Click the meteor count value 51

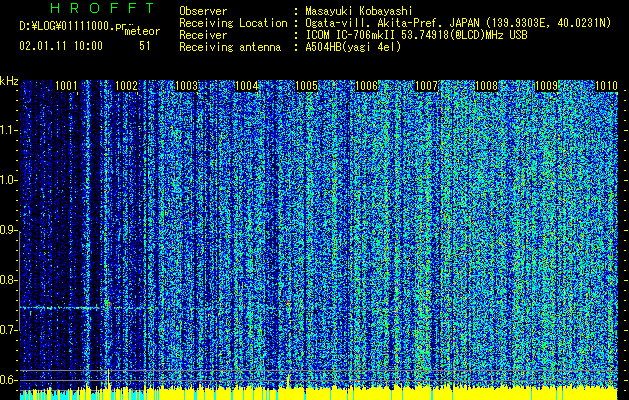(145, 46)
